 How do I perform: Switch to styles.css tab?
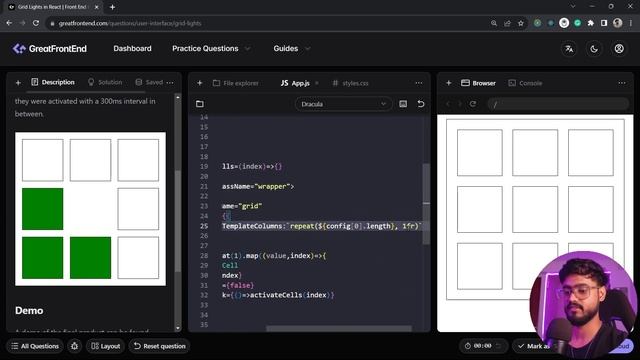click(x=351, y=83)
